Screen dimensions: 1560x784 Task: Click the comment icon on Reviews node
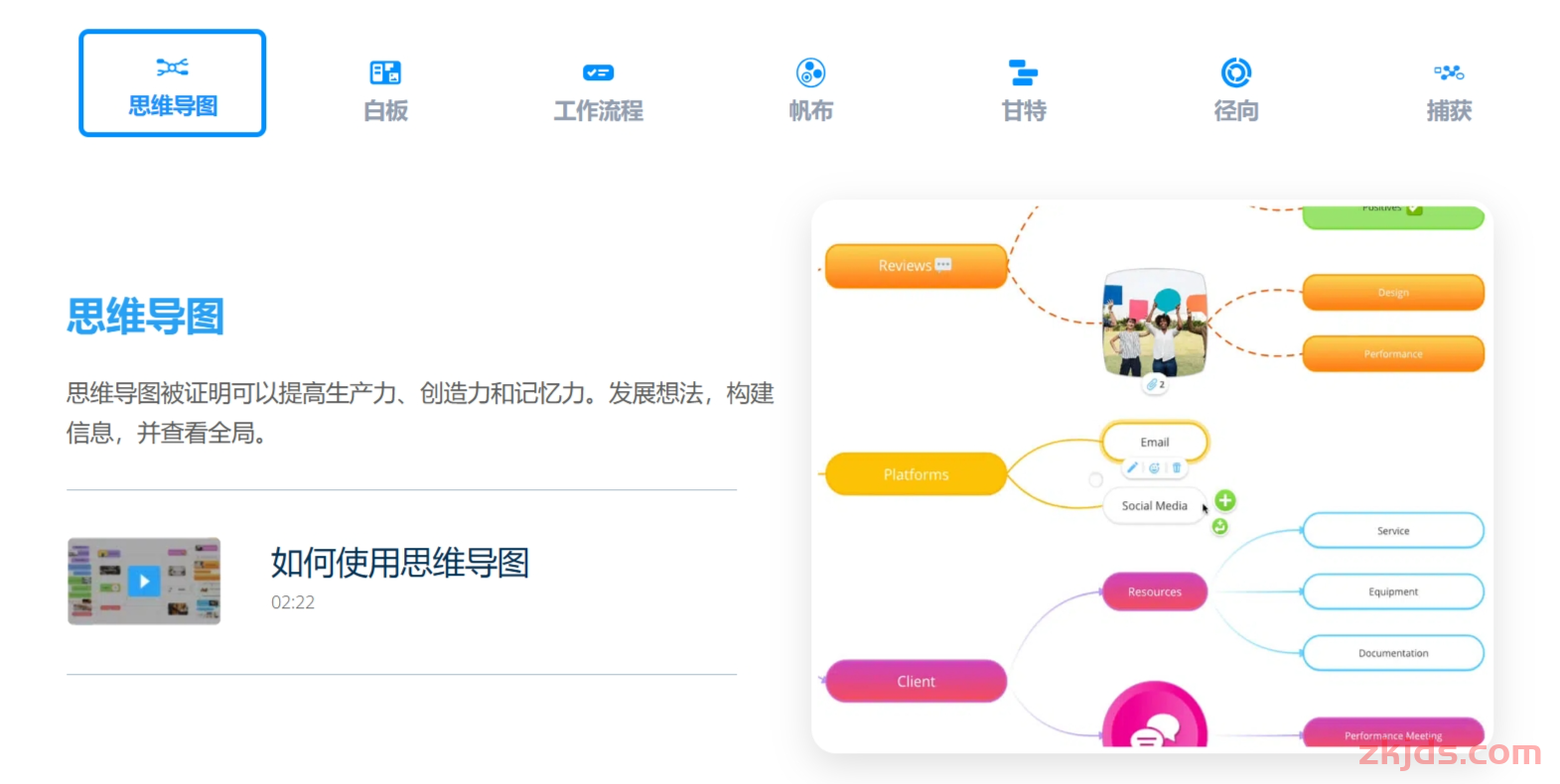click(x=943, y=264)
